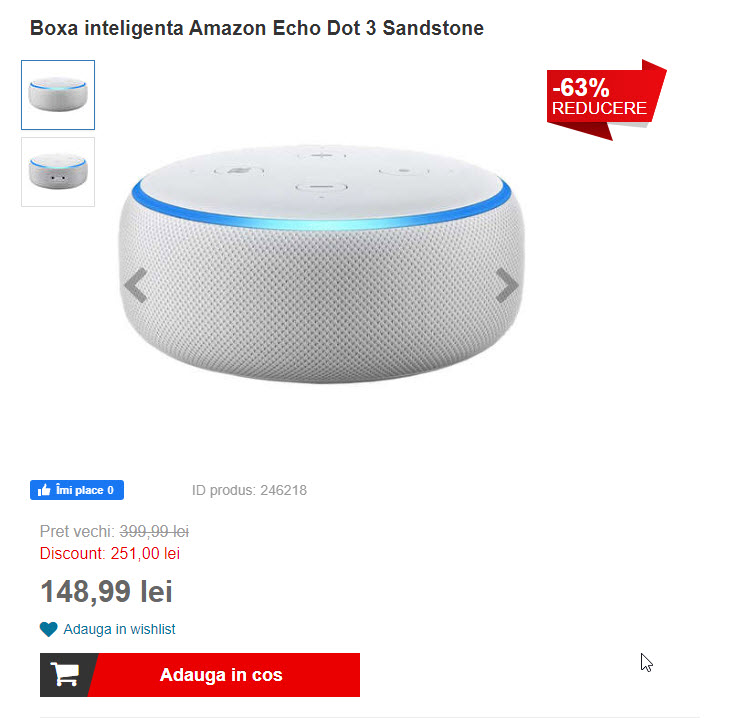Click the heart icon beside the wishlist link

[48, 629]
